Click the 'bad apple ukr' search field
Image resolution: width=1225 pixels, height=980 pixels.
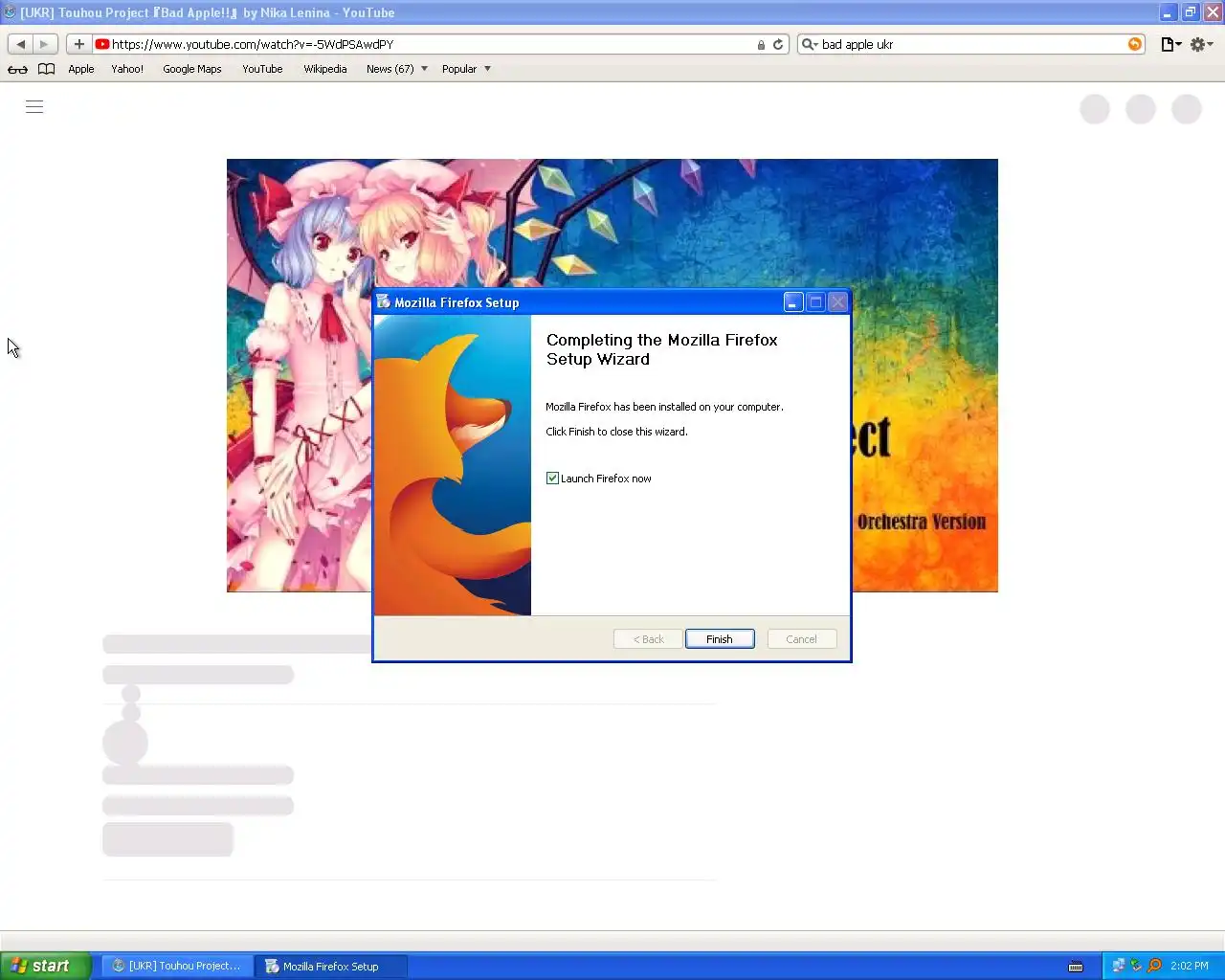pyautogui.click(x=971, y=44)
